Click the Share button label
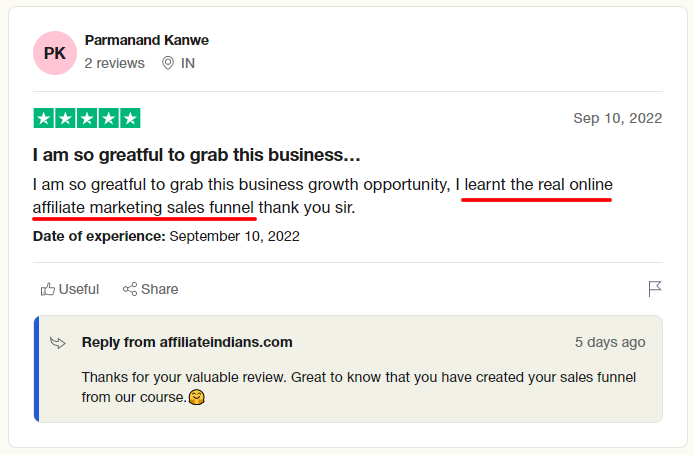This screenshot has height=455, width=694. (x=159, y=289)
